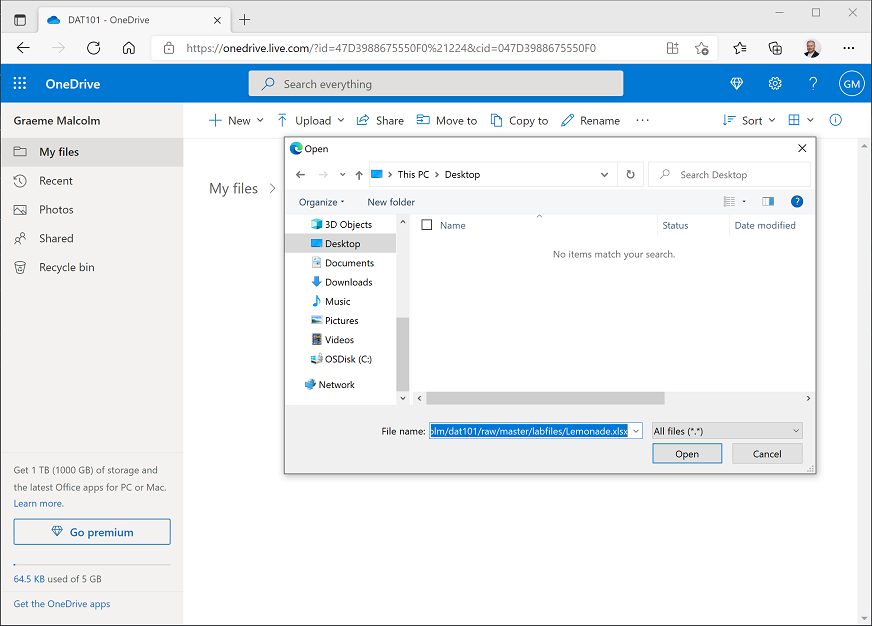Select the Copy to icon
The image size is (872, 626).
(496, 120)
